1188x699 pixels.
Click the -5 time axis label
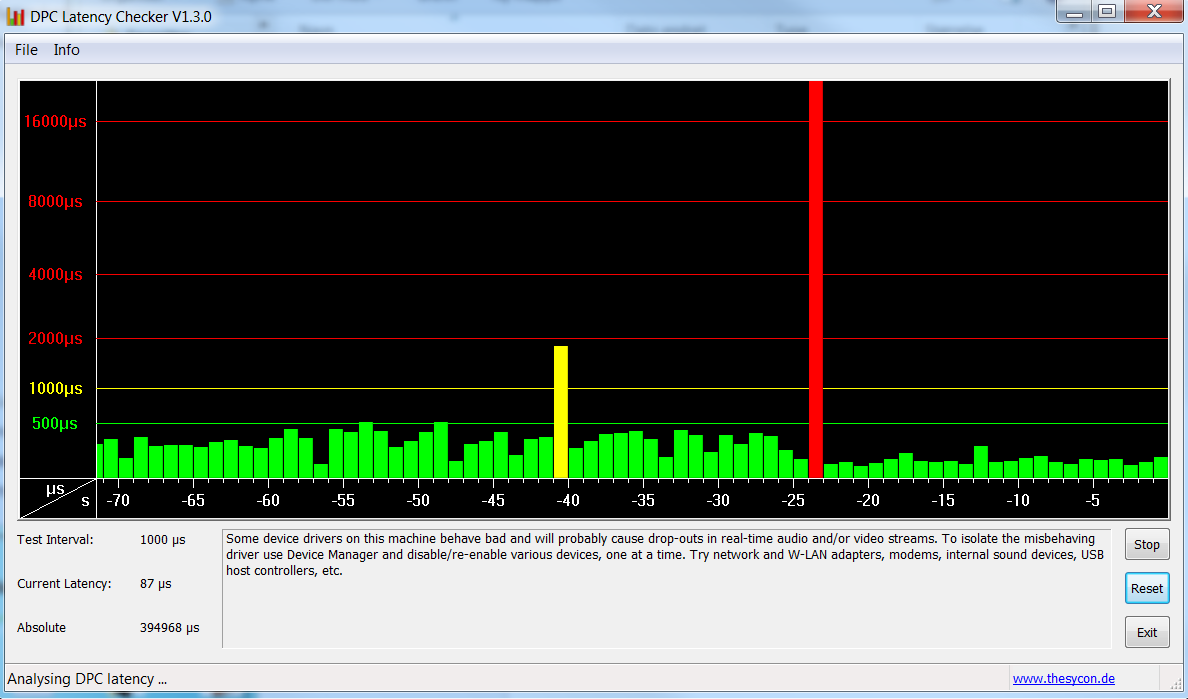coord(1092,501)
